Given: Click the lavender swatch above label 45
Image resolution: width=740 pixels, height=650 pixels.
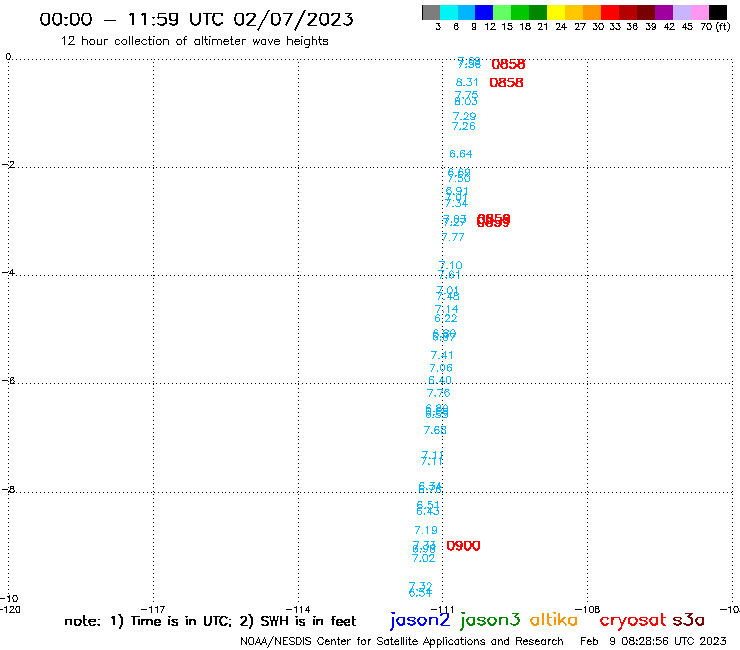Looking at the screenshot, I should (681, 13).
